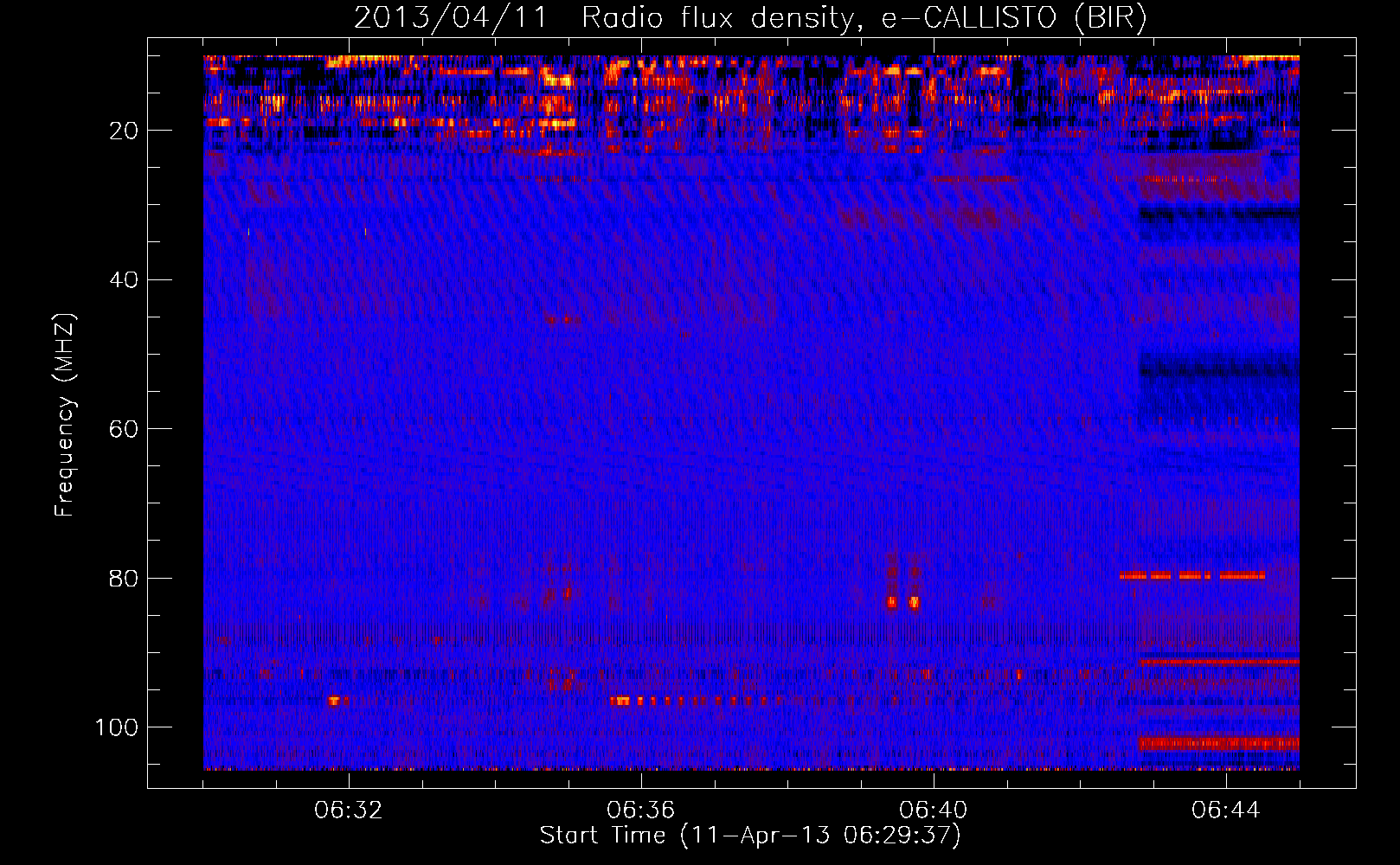Image resolution: width=1400 pixels, height=865 pixels.
Task: Click the bright red dashed emission line at 80 MHz
Action: tap(1192, 575)
